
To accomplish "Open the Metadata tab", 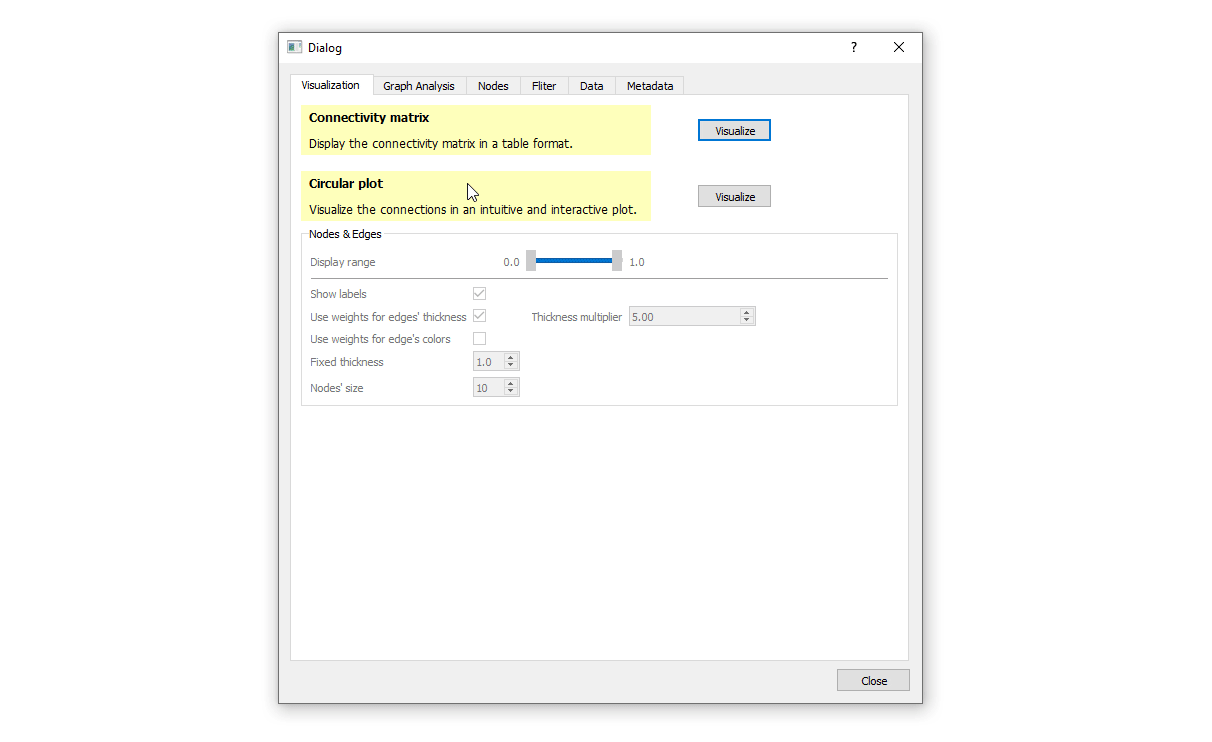I will click(649, 86).
